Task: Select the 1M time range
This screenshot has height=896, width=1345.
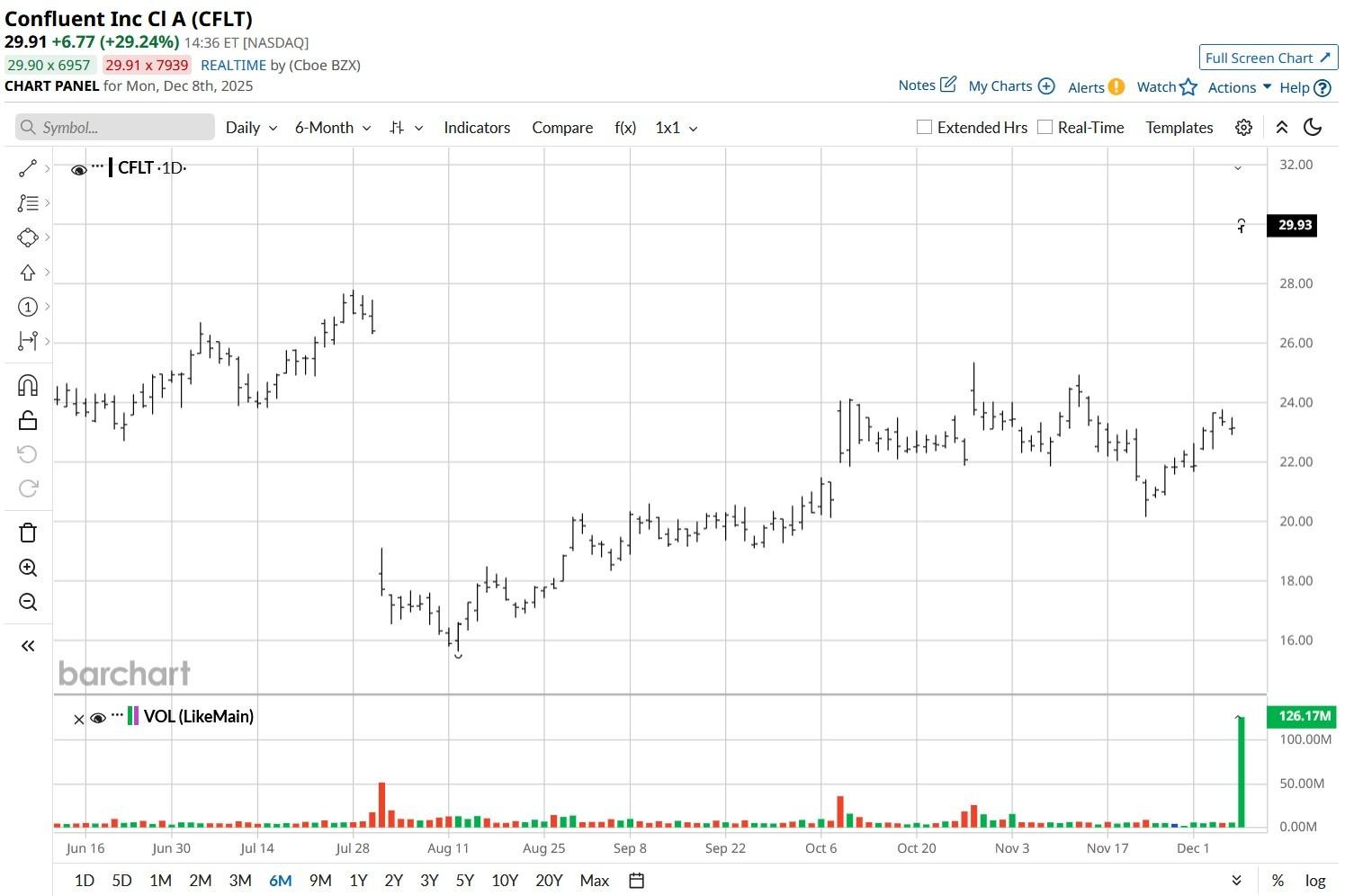Action: [160, 881]
